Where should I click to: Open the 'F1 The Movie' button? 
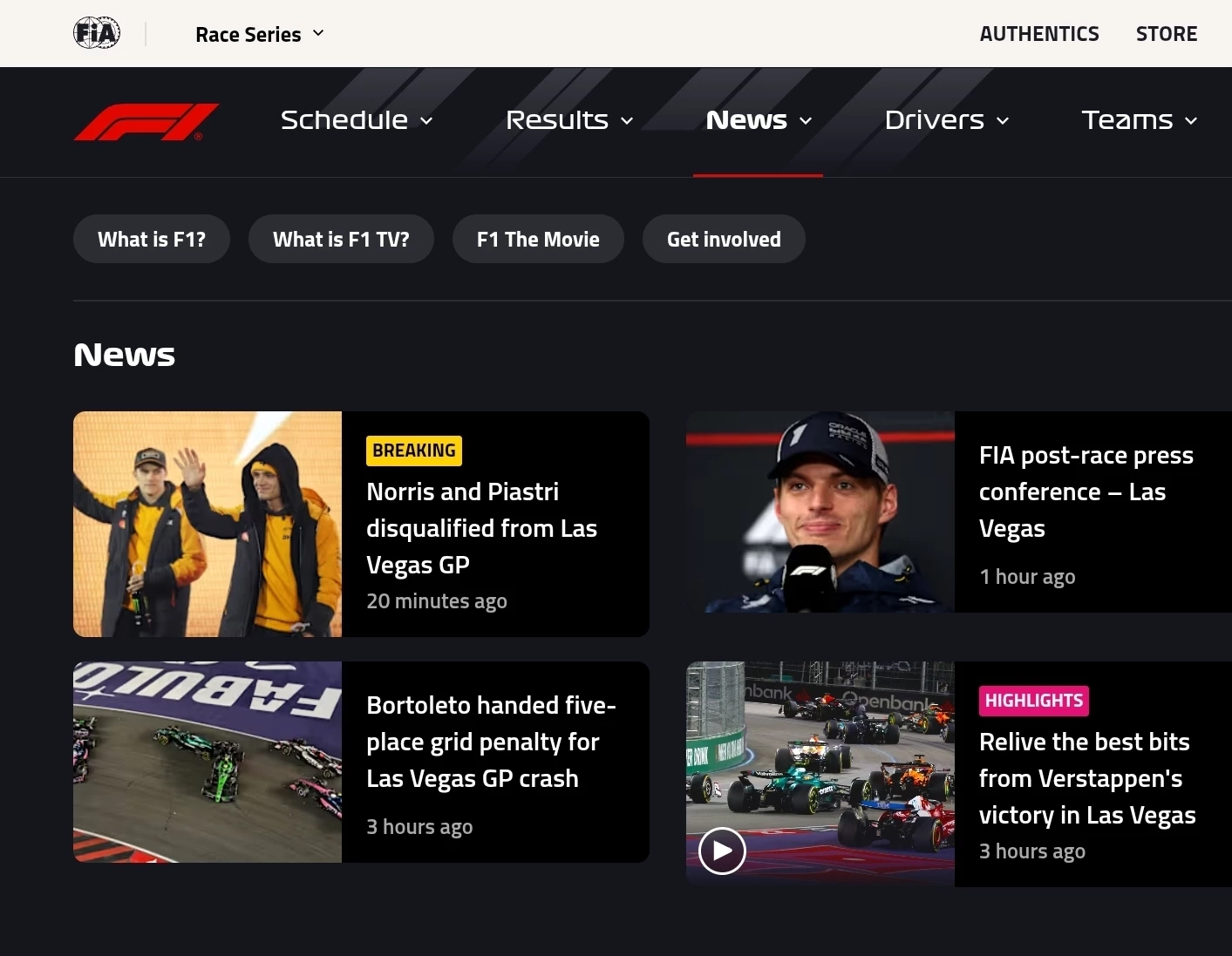[538, 239]
